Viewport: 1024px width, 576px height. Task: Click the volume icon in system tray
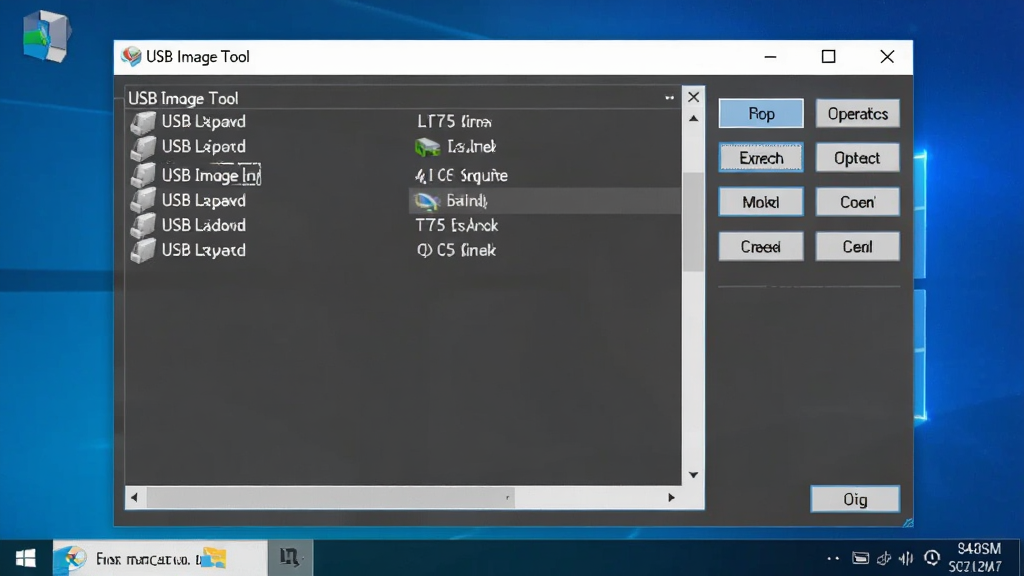pos(906,558)
